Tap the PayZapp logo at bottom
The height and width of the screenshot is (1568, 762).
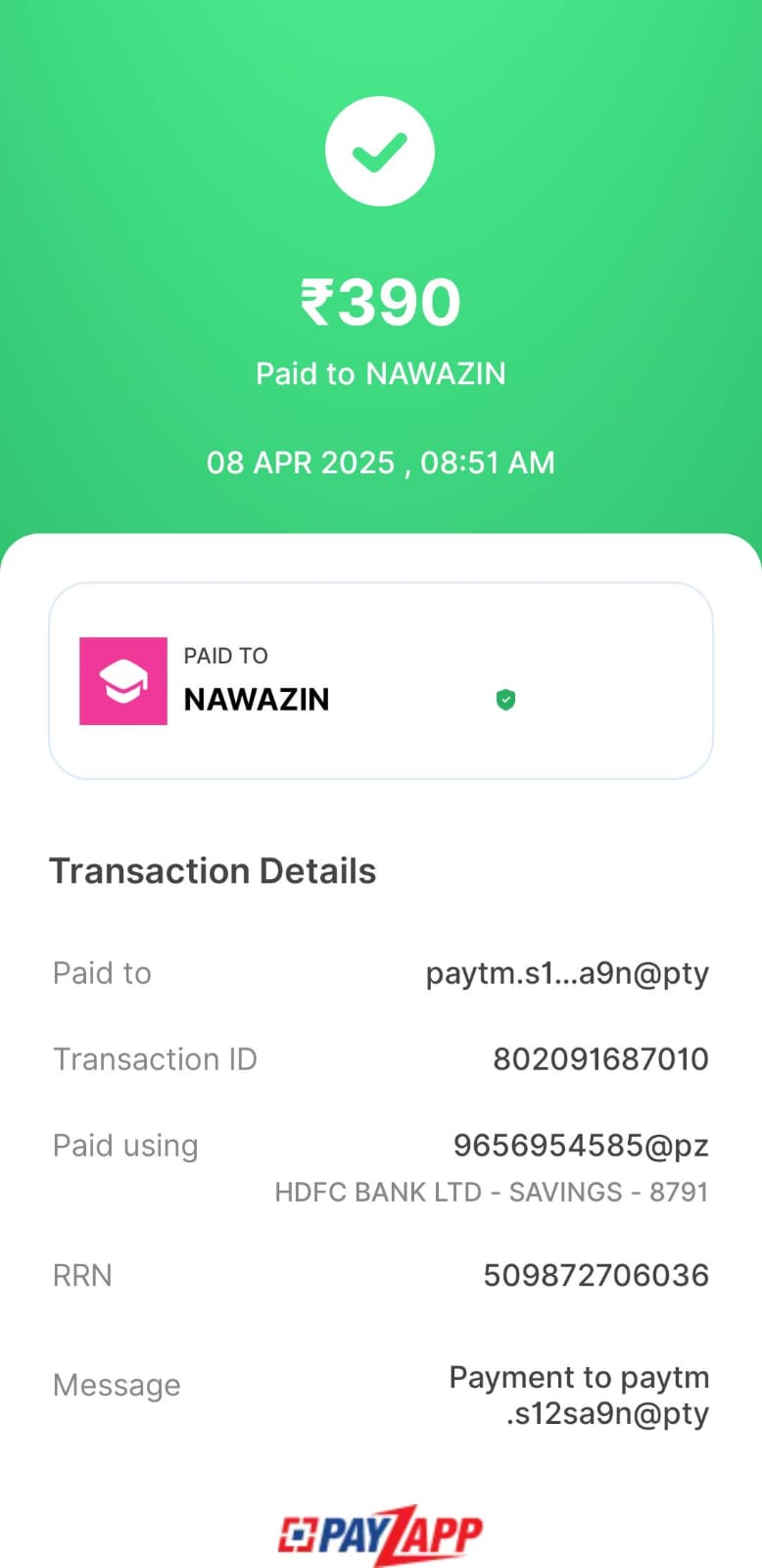coord(380,1535)
